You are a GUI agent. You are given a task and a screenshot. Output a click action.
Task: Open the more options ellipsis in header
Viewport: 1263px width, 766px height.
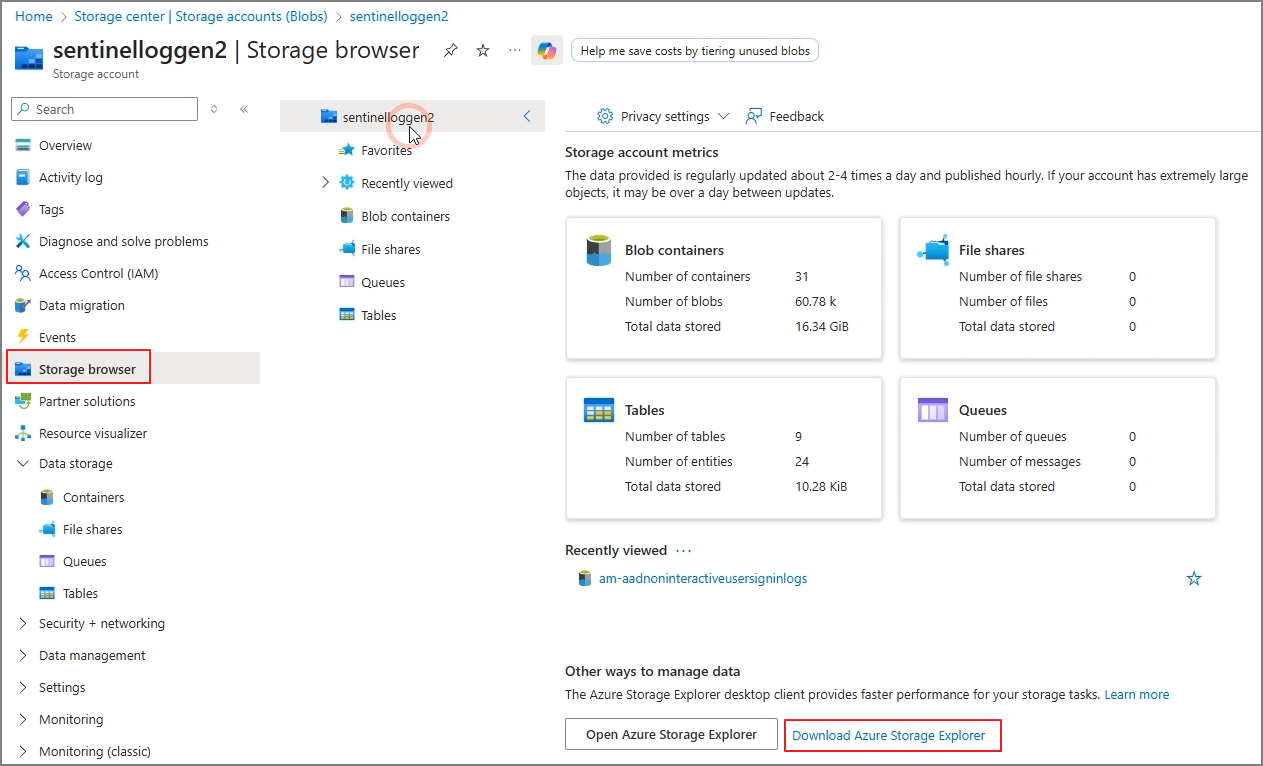point(514,50)
